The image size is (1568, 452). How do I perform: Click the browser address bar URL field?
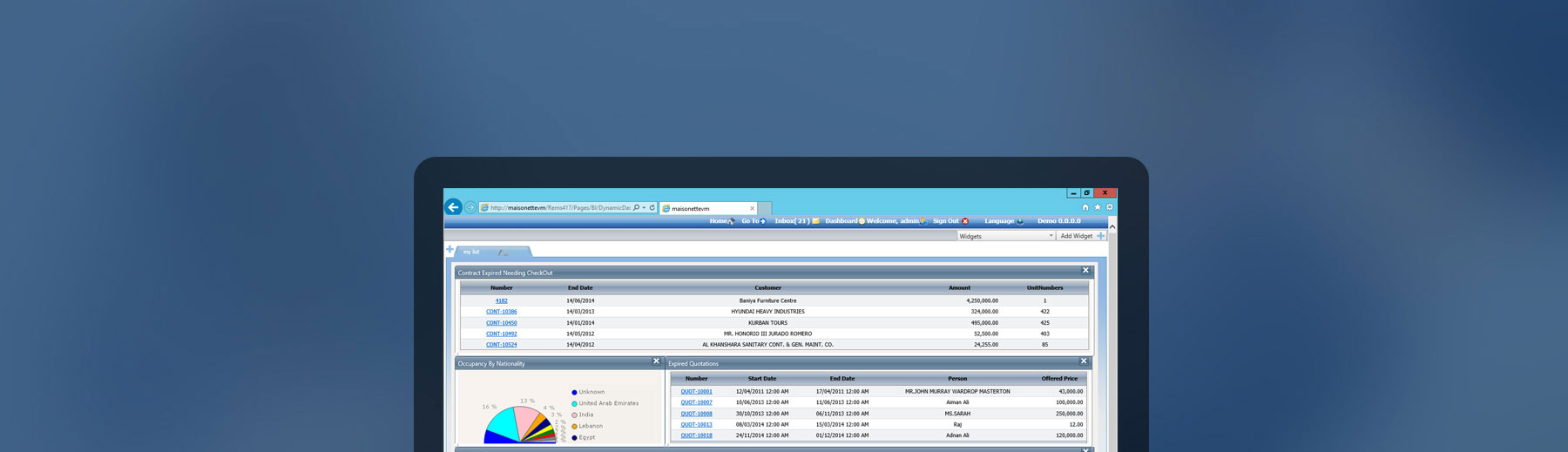tap(558, 208)
